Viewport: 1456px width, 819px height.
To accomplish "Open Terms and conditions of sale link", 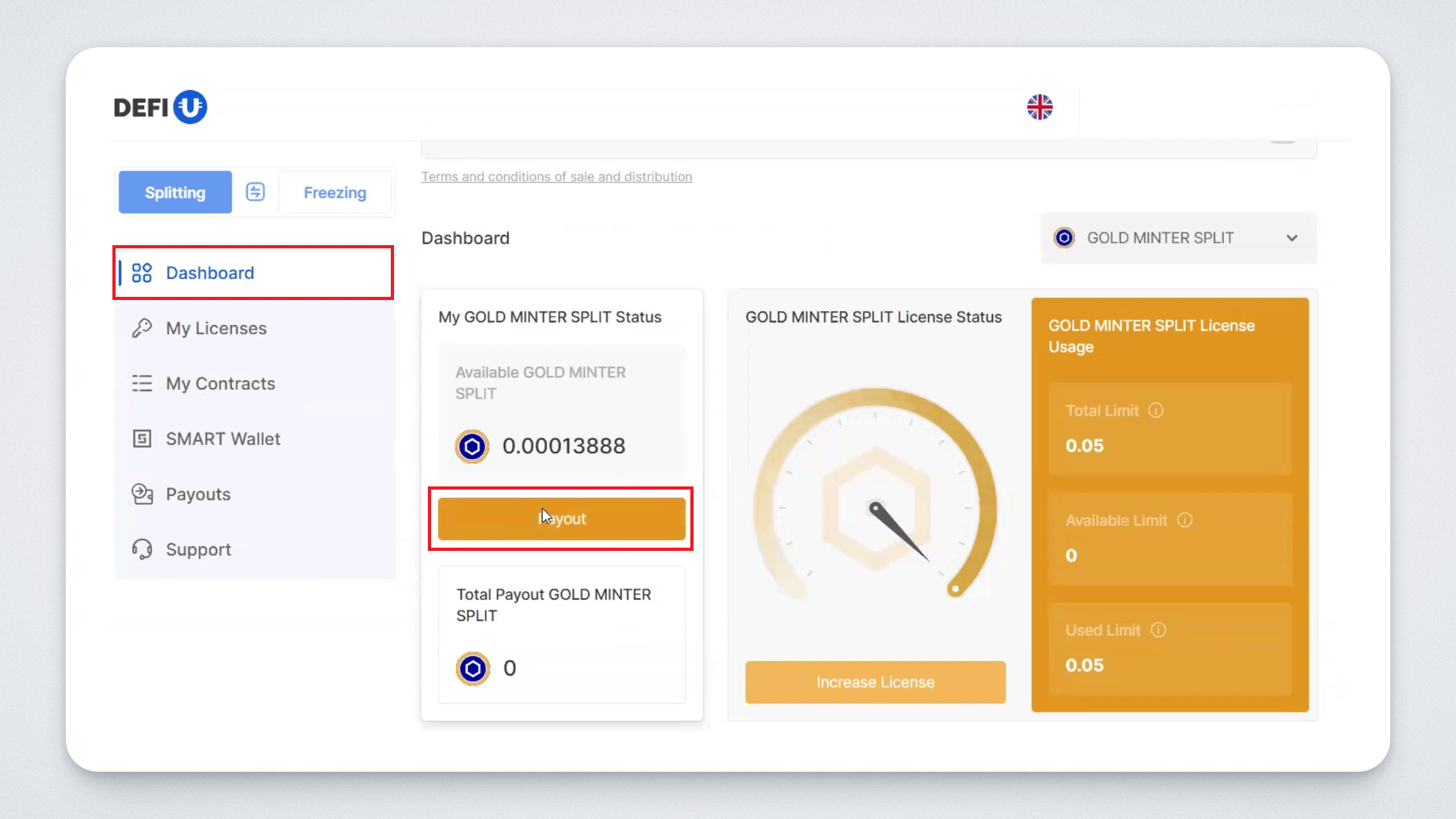I will pos(556,177).
